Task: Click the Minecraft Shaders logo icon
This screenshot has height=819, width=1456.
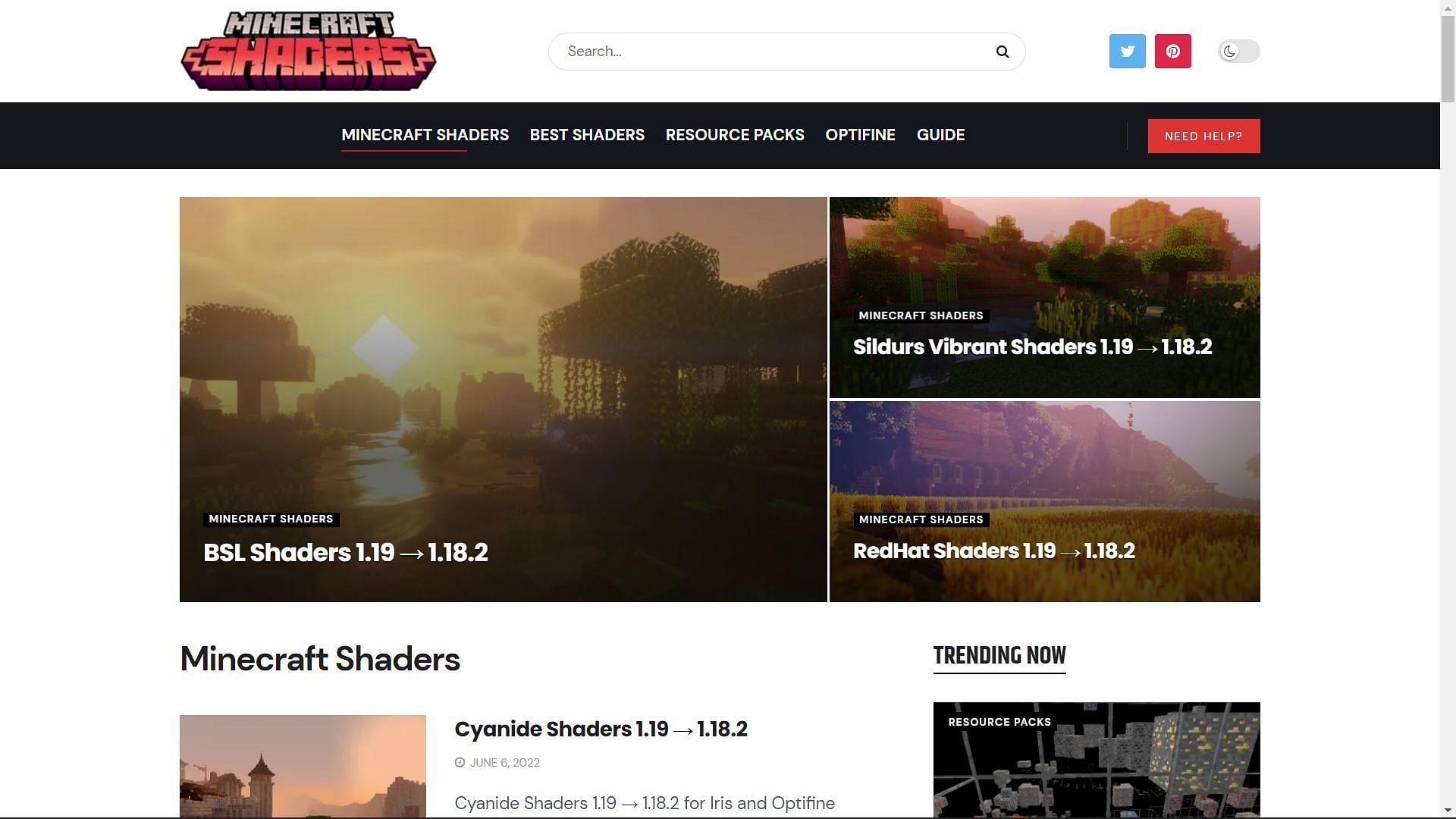Action: [308, 51]
